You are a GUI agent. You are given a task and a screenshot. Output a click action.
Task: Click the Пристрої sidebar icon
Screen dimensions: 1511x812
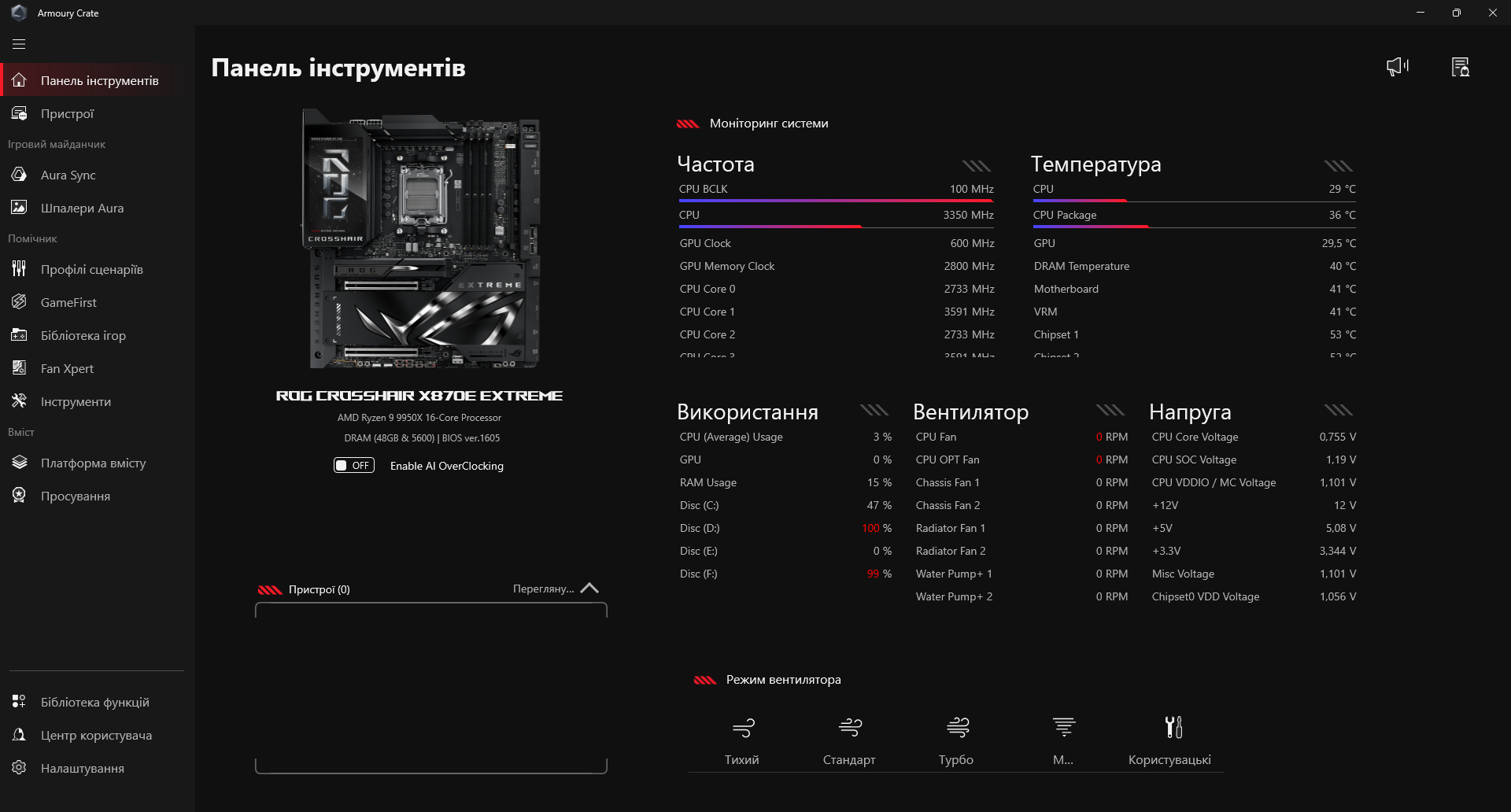coord(20,113)
